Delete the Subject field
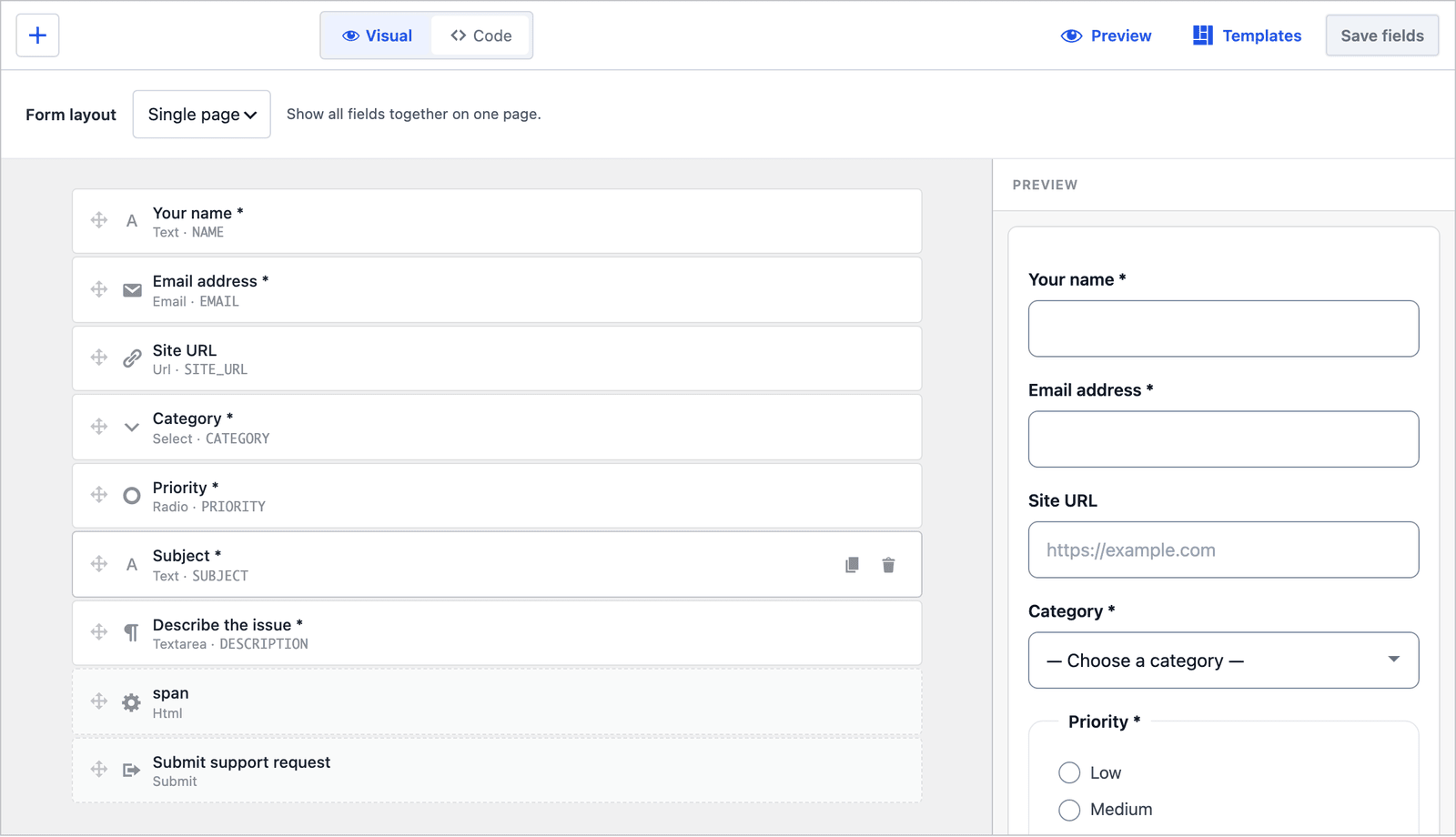The height and width of the screenshot is (837, 1456). 888,565
